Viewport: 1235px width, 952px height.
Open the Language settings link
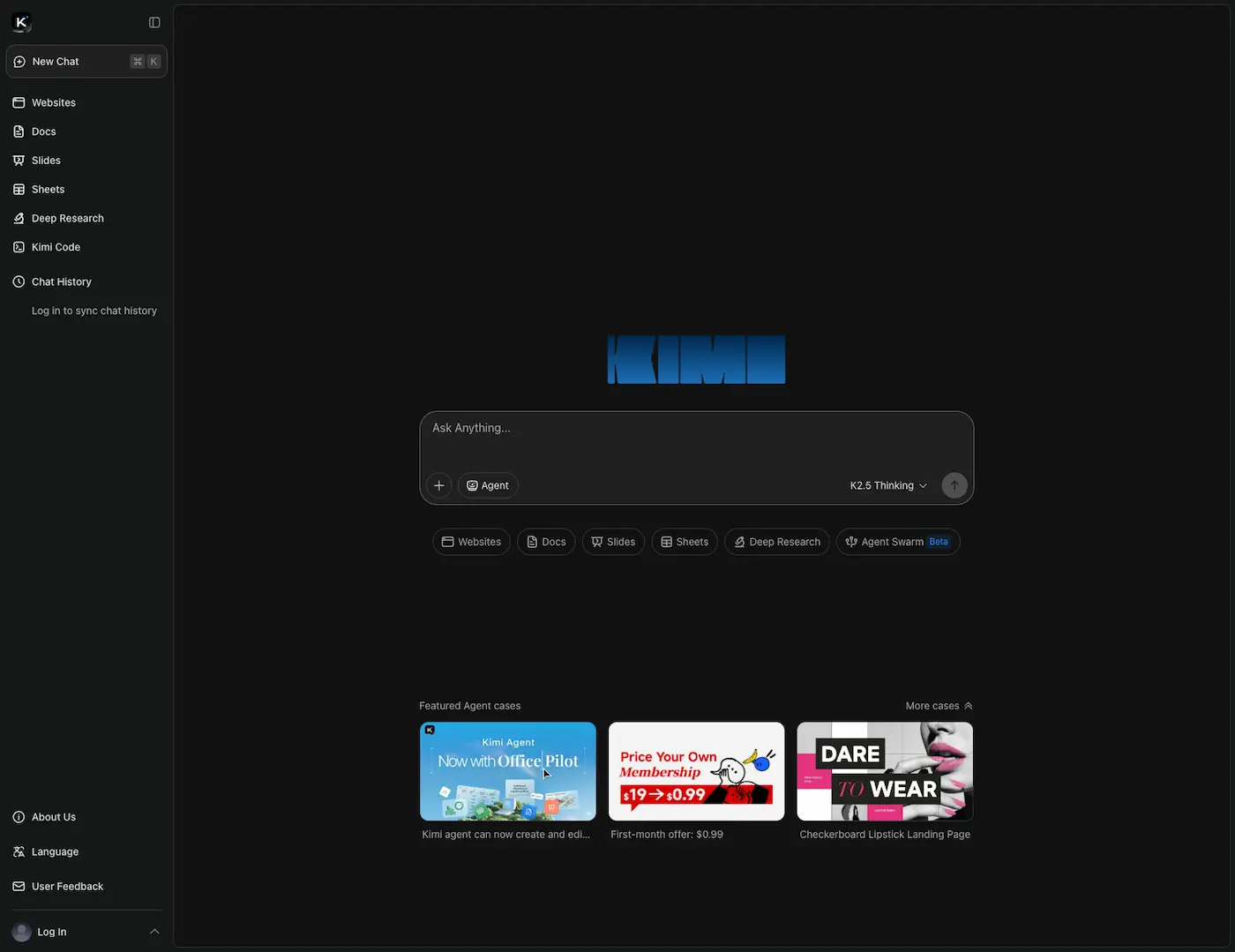coord(55,851)
